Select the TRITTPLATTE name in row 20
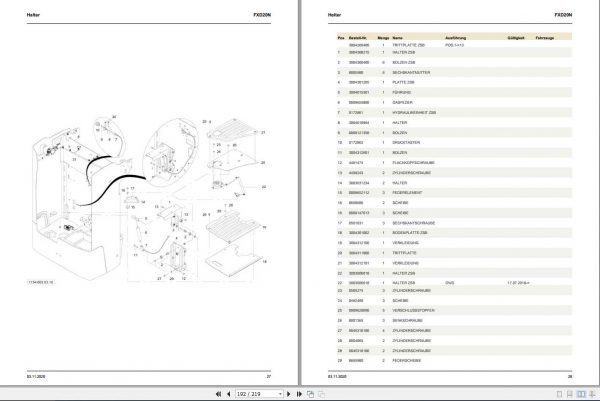Screen dimensions: 600x401 click(404, 253)
